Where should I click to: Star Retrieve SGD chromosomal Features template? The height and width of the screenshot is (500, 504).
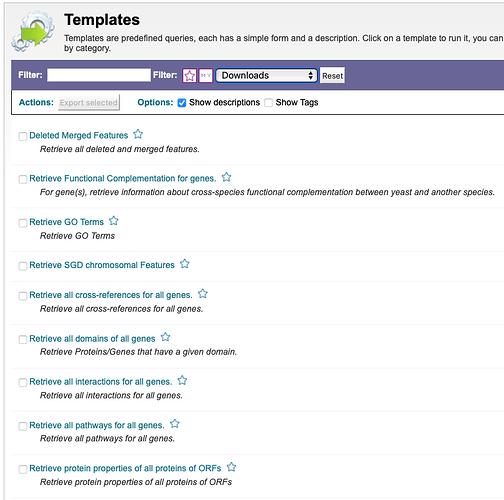pos(185,264)
